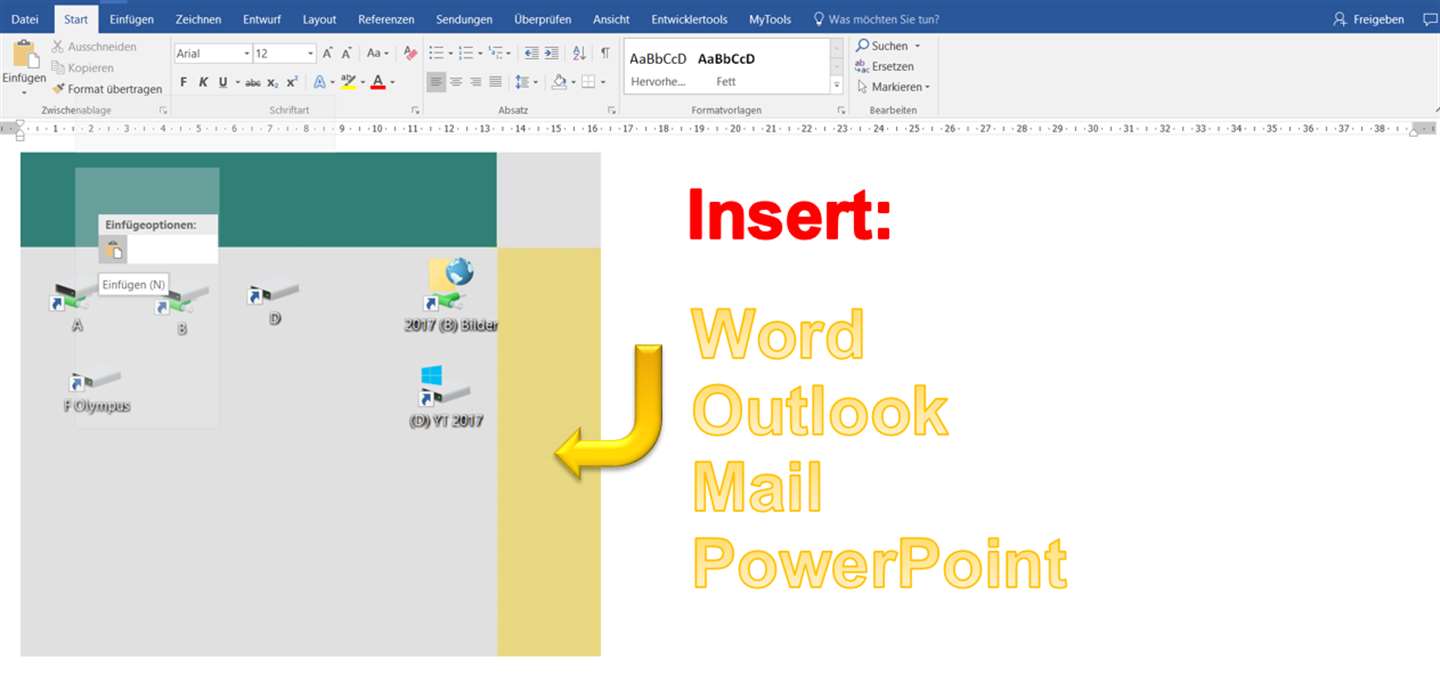This screenshot has width=1440, height=678.
Task: Switch to the Entwicklertools tab
Action: click(689, 19)
